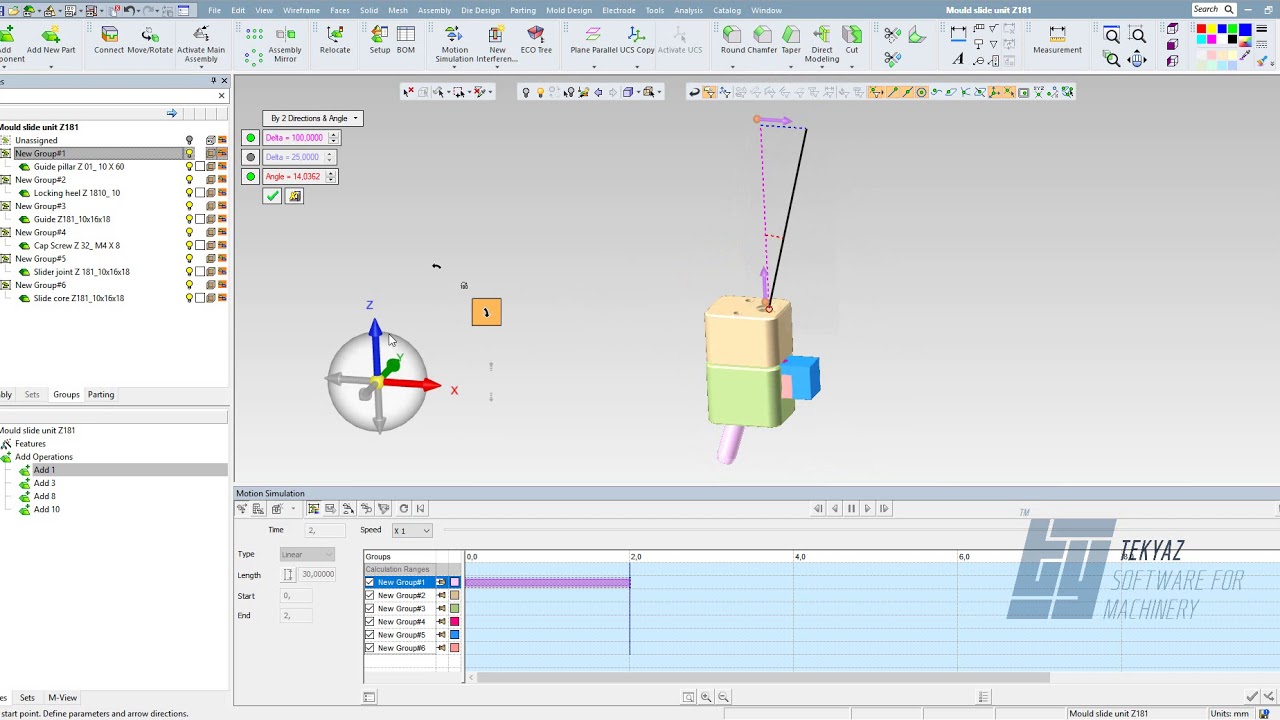The width and height of the screenshot is (1280, 720).
Task: Click the New Group#4 magenta color swatch
Action: click(x=455, y=622)
